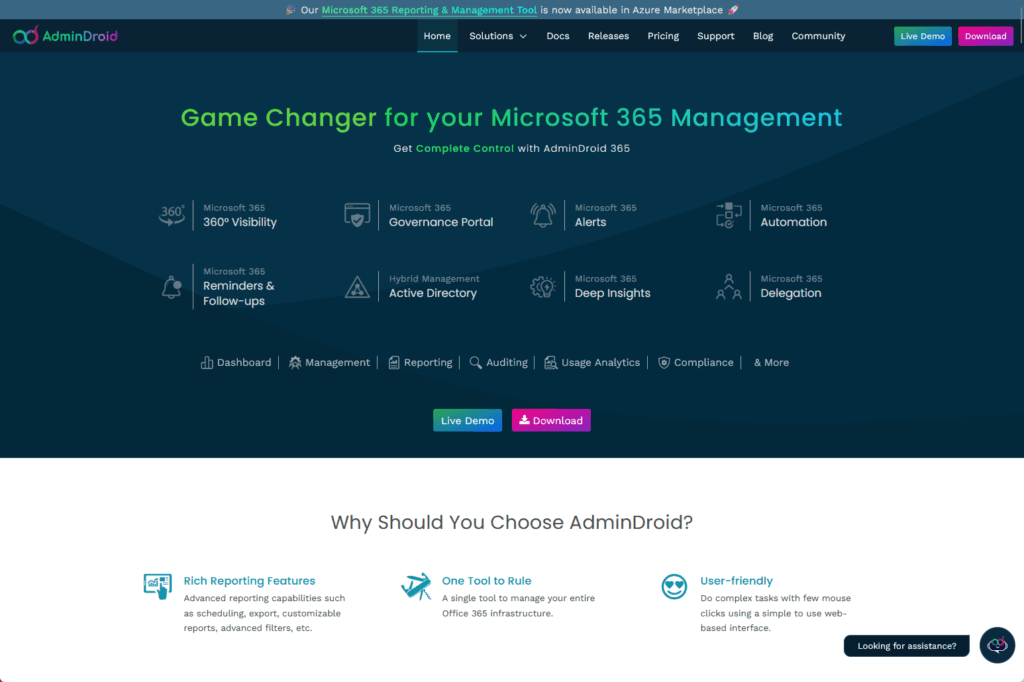Viewport: 1024px width, 682px height.
Task: Click the Delegation people icon
Action: point(729,286)
